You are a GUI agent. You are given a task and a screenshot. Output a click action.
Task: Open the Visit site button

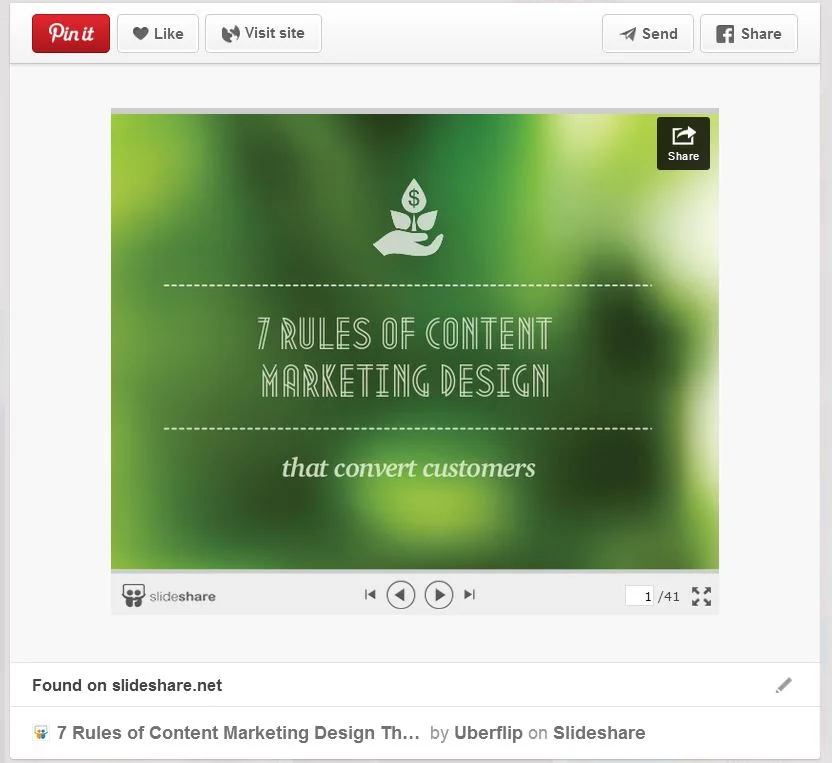point(263,33)
